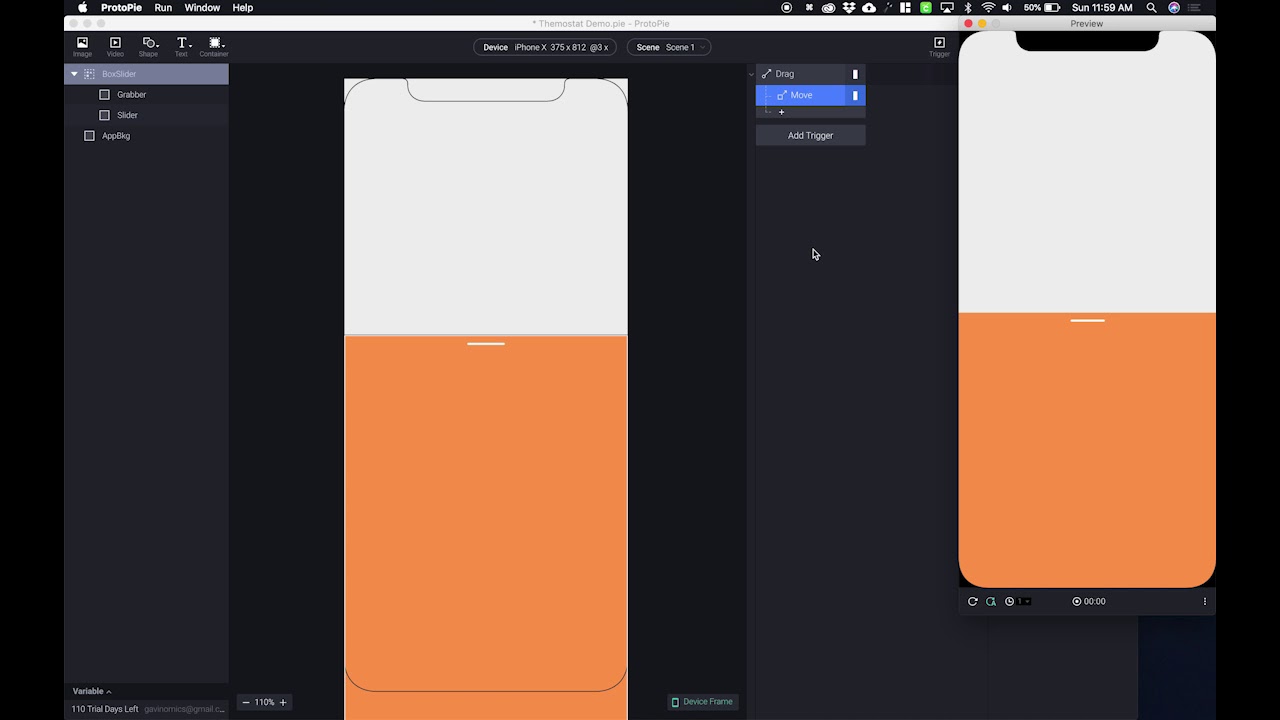Click the Slider layer's rectangle icon

coord(104,115)
